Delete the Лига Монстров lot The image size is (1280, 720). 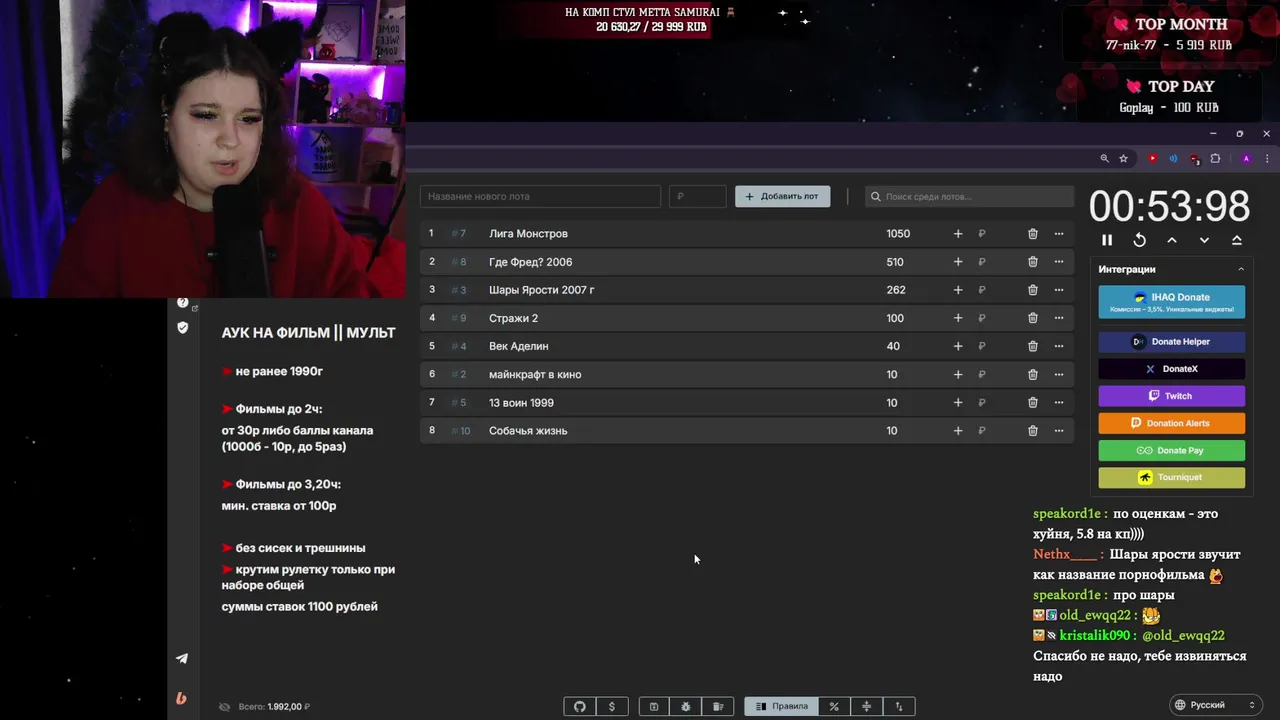click(1033, 234)
